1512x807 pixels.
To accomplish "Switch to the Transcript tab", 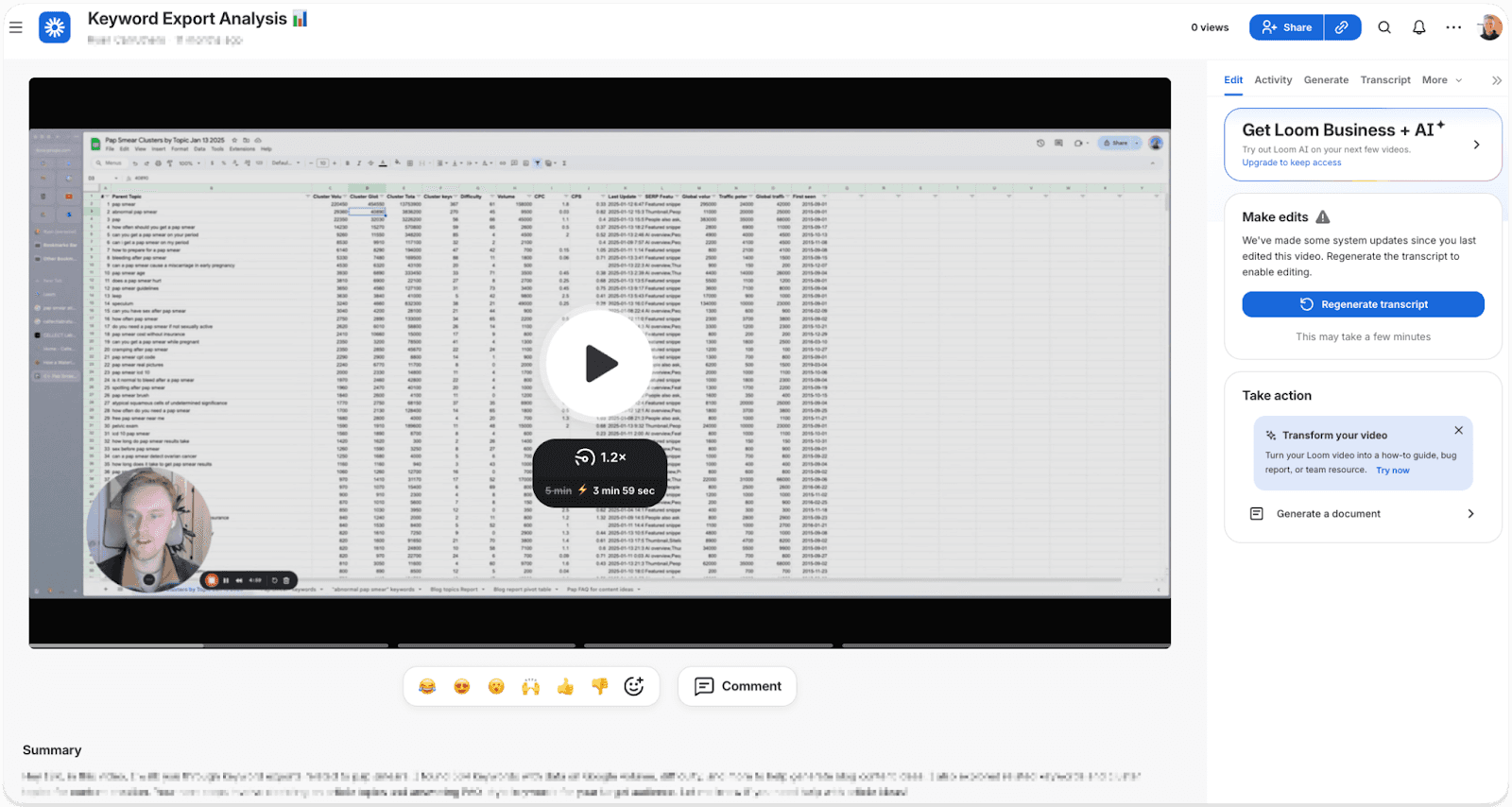I will [1385, 80].
